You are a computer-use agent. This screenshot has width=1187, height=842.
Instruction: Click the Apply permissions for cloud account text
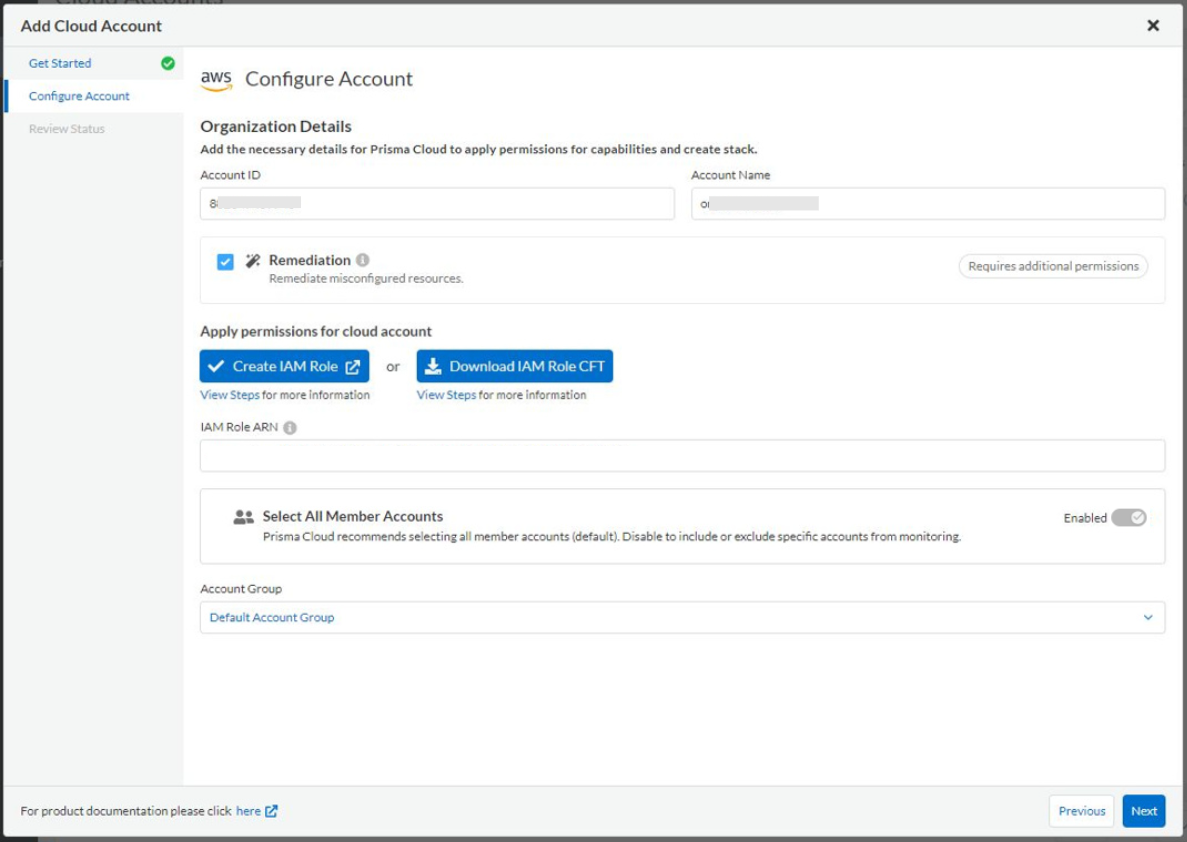[316, 332]
